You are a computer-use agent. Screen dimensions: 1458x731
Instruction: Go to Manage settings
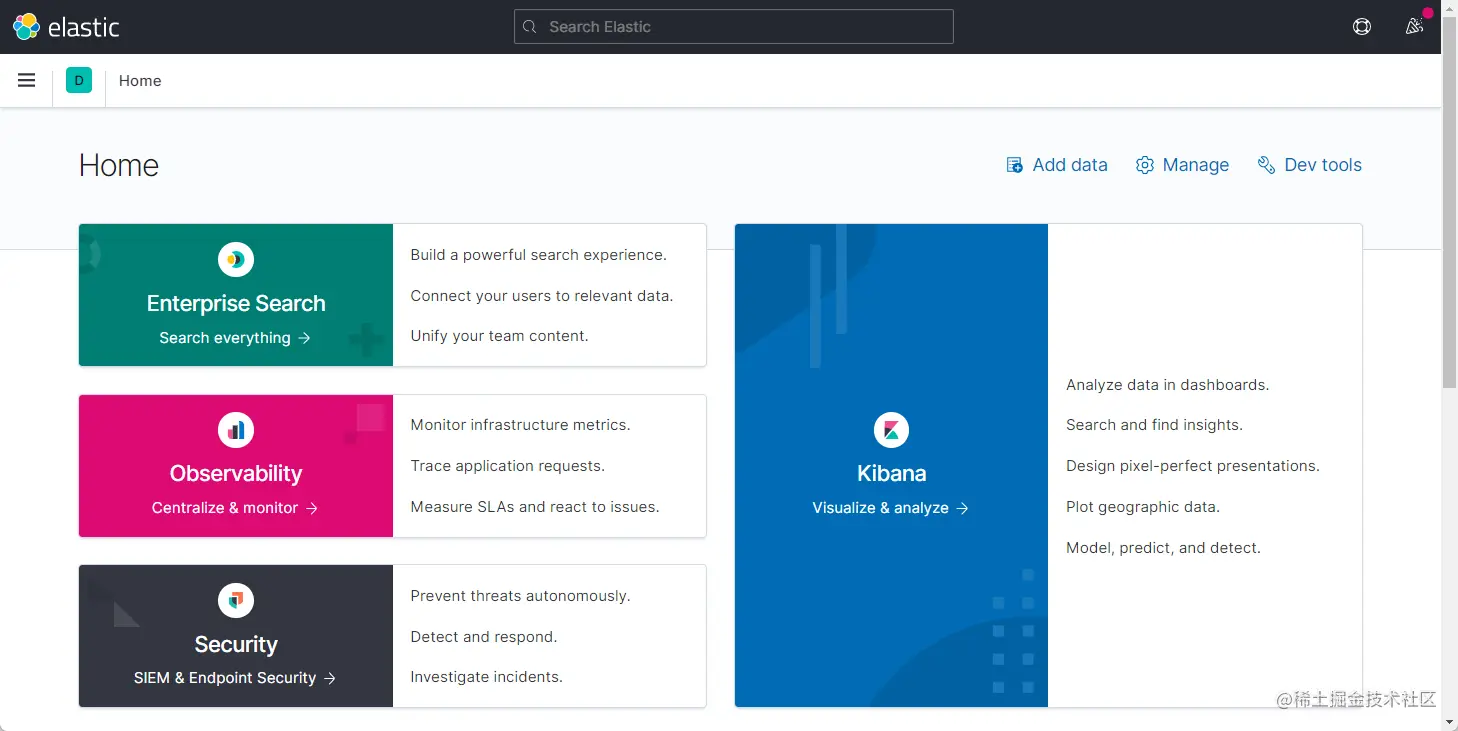point(1182,165)
